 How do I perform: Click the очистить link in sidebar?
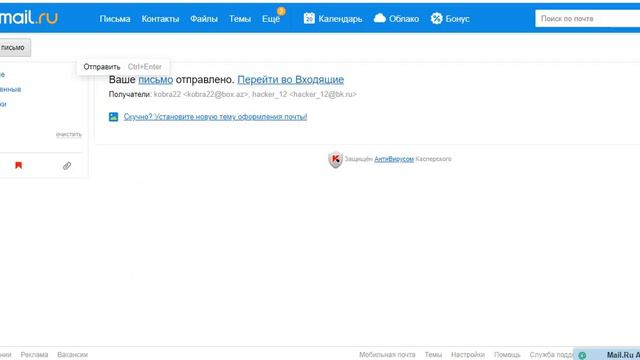[69, 134]
